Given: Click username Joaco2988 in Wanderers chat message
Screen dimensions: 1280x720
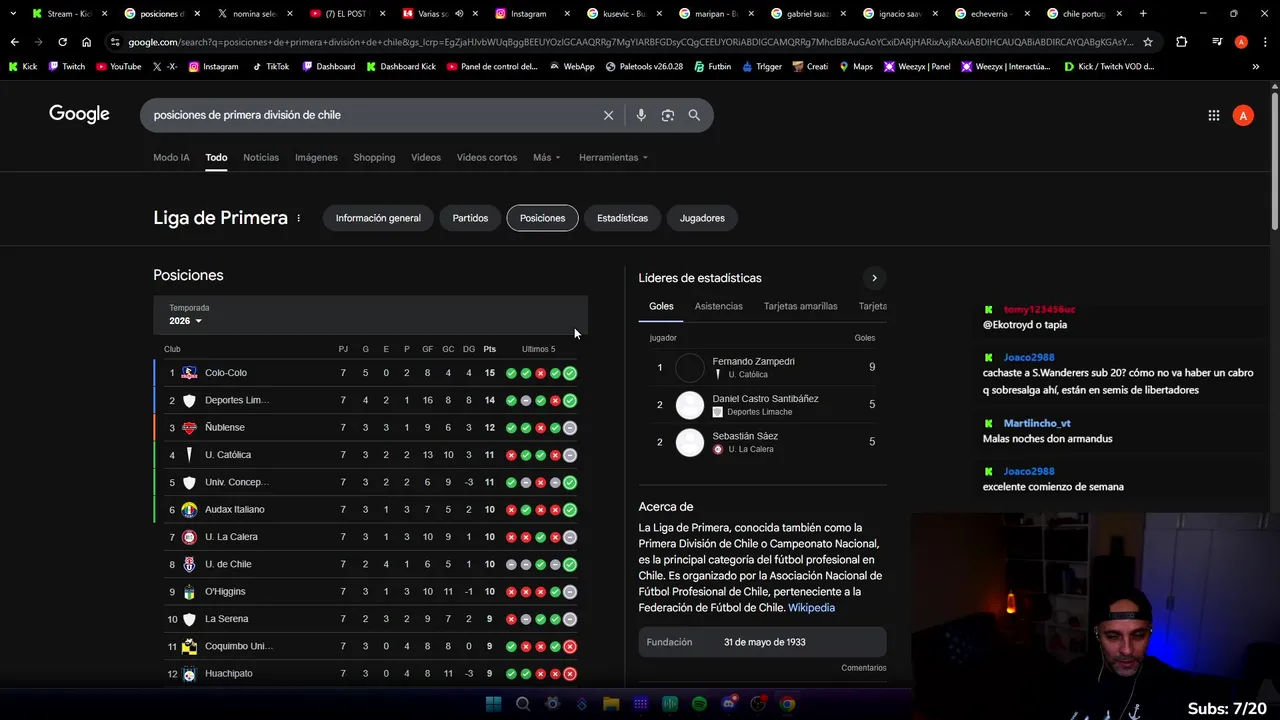Looking at the screenshot, I should tap(1029, 357).
